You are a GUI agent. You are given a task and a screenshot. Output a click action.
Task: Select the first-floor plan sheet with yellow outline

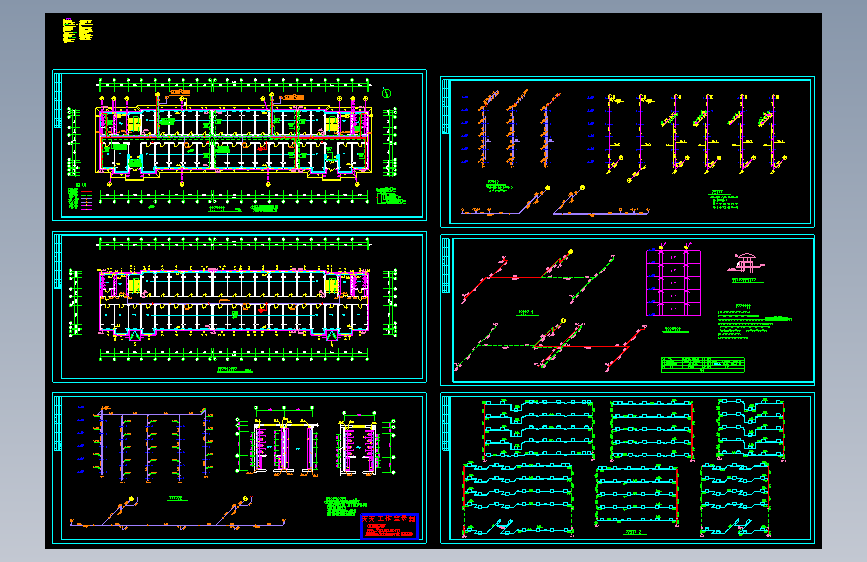(239, 145)
